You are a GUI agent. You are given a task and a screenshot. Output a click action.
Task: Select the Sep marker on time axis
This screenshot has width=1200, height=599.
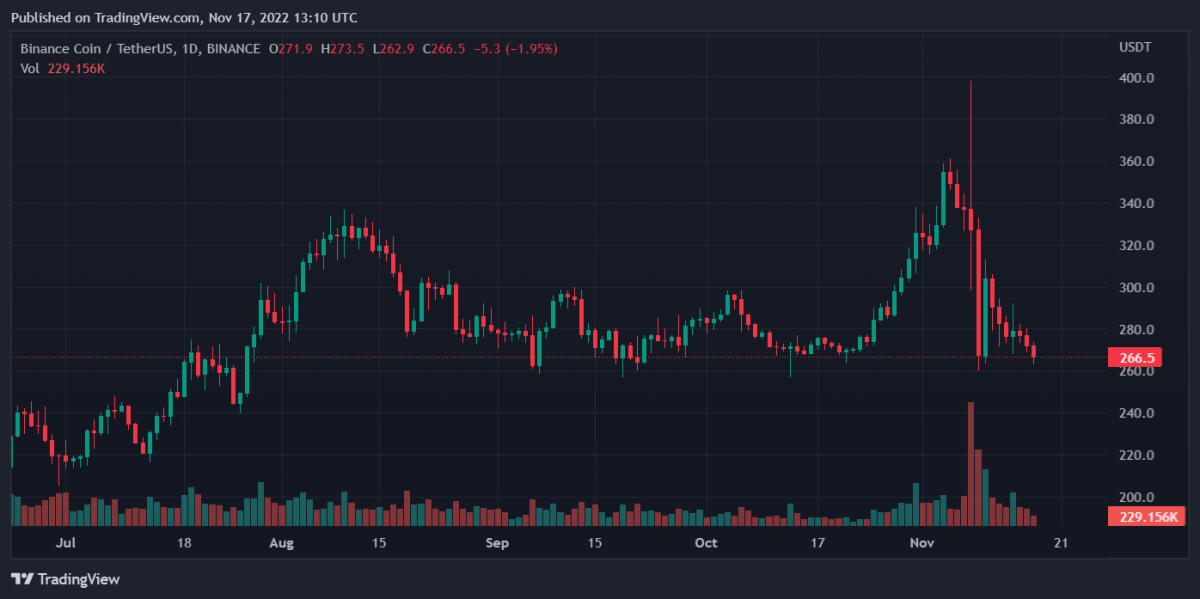(497, 543)
